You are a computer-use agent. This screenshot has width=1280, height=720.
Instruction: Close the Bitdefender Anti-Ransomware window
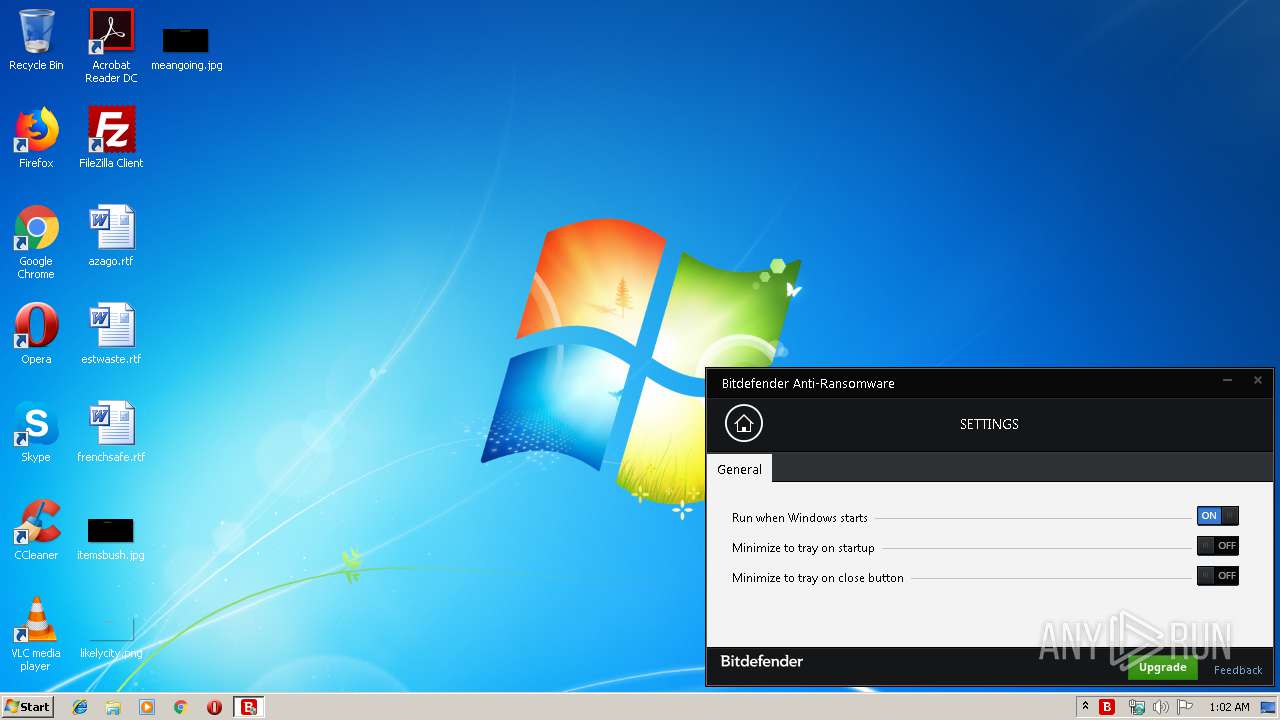(1258, 381)
